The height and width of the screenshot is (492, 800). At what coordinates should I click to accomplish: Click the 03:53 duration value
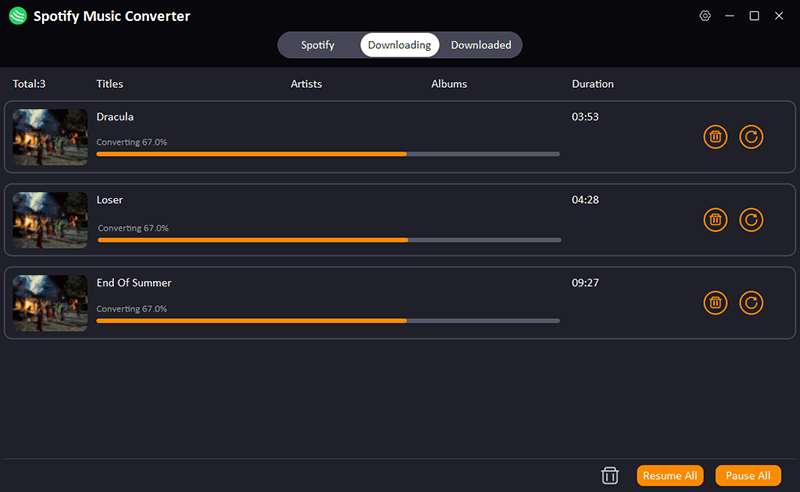point(585,117)
